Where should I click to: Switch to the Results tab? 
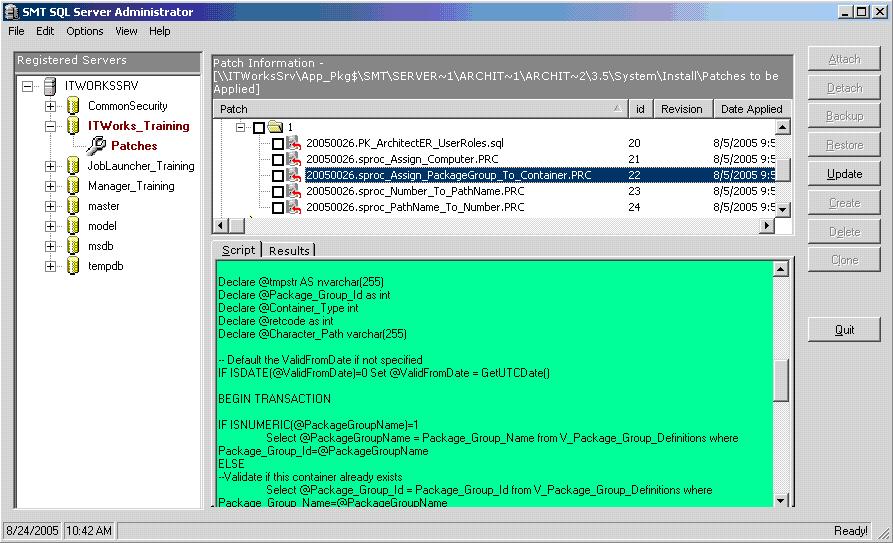click(x=289, y=250)
